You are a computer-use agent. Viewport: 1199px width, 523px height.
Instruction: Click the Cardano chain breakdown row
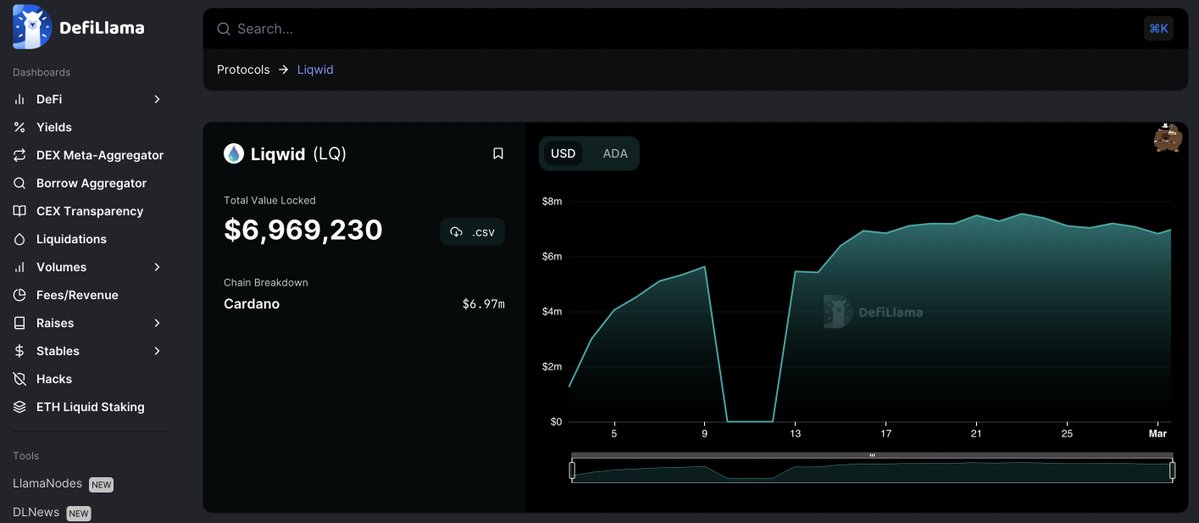point(364,304)
